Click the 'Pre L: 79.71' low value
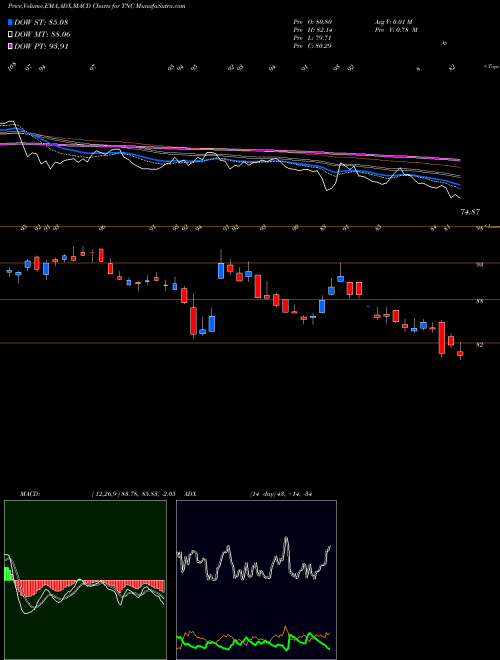The image size is (500, 660). tap(312, 38)
